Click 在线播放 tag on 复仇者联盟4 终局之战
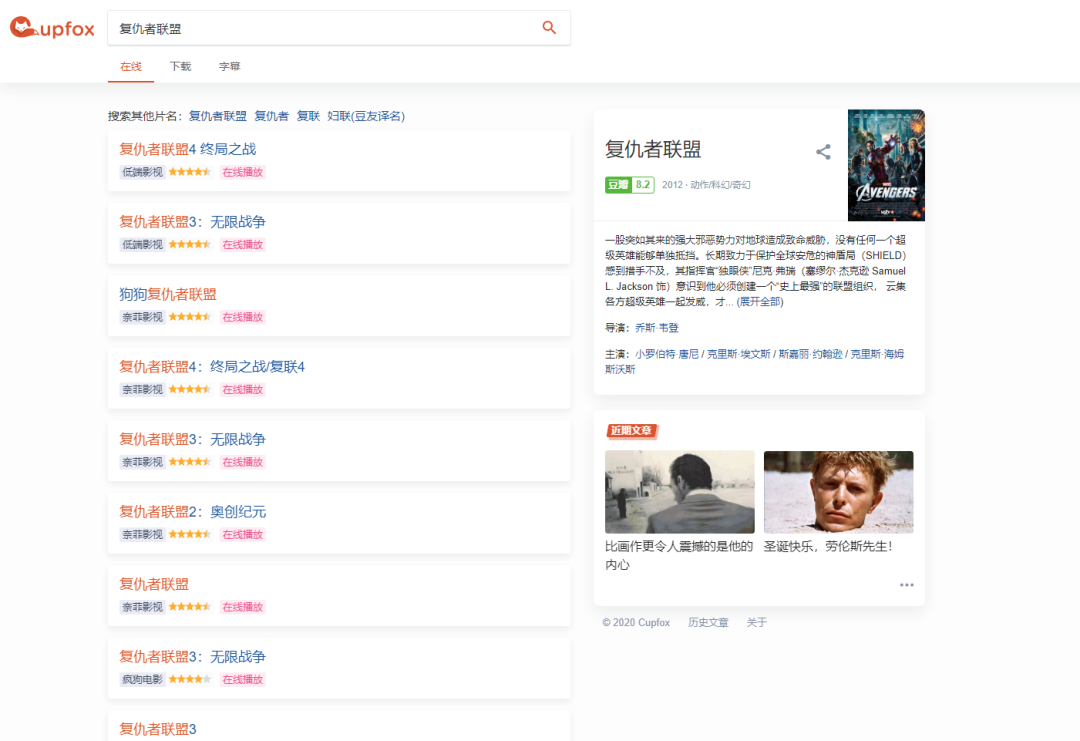 tap(242, 172)
